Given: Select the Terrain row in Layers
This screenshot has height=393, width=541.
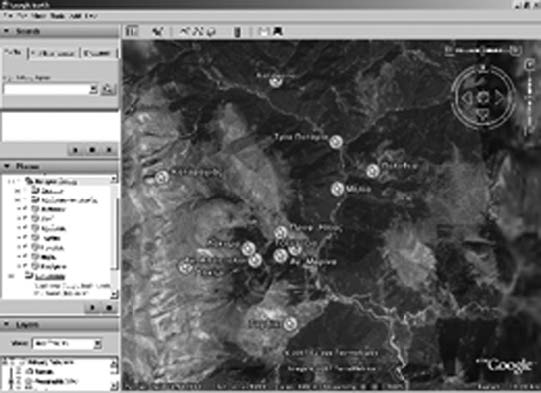Looking at the screenshot, I should (44, 372).
